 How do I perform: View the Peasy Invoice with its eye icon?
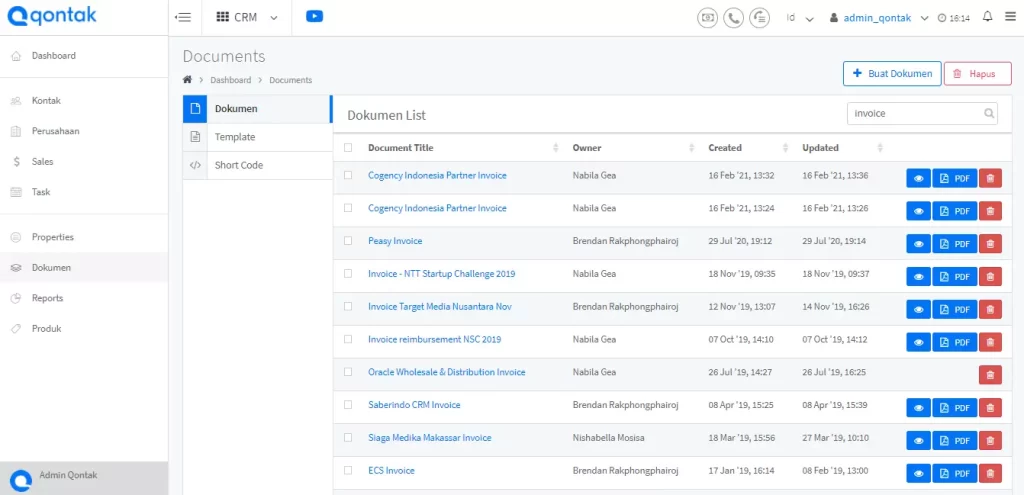(918, 244)
